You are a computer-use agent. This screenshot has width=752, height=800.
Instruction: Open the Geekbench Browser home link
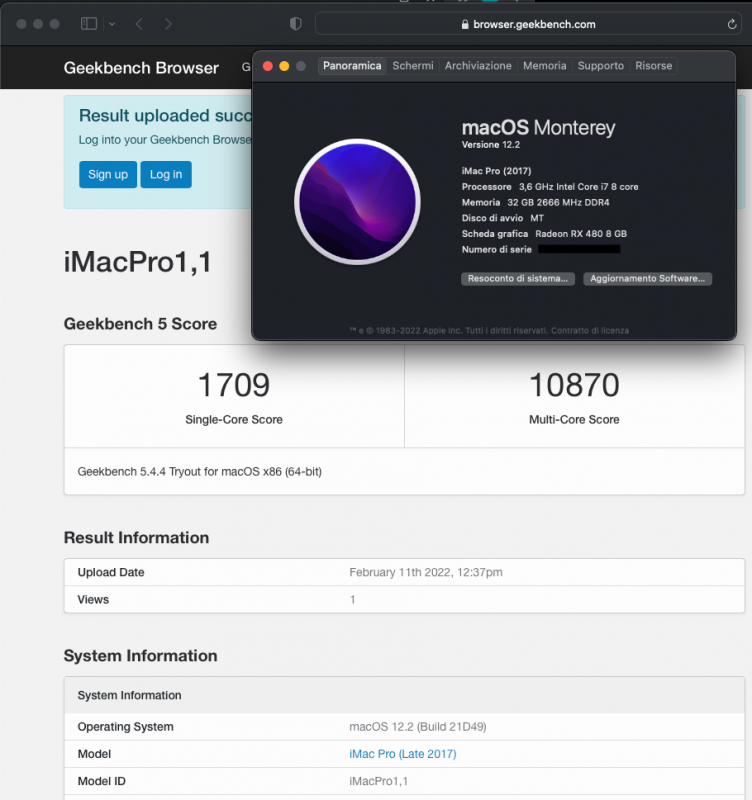click(x=141, y=68)
